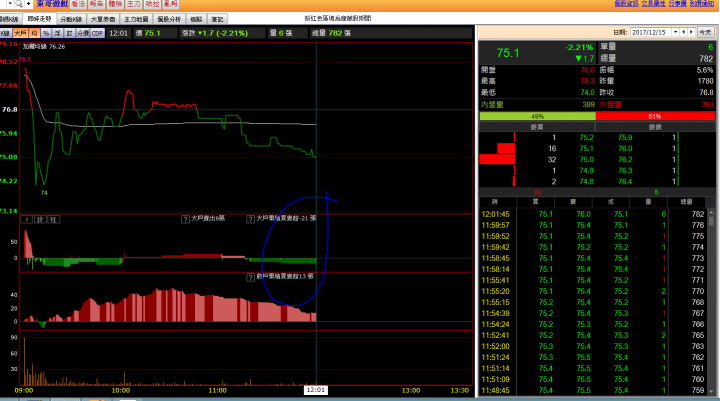Toggle the 訂 chart option
Image resolution: width=720 pixels, height=401 pixels.
69,33
